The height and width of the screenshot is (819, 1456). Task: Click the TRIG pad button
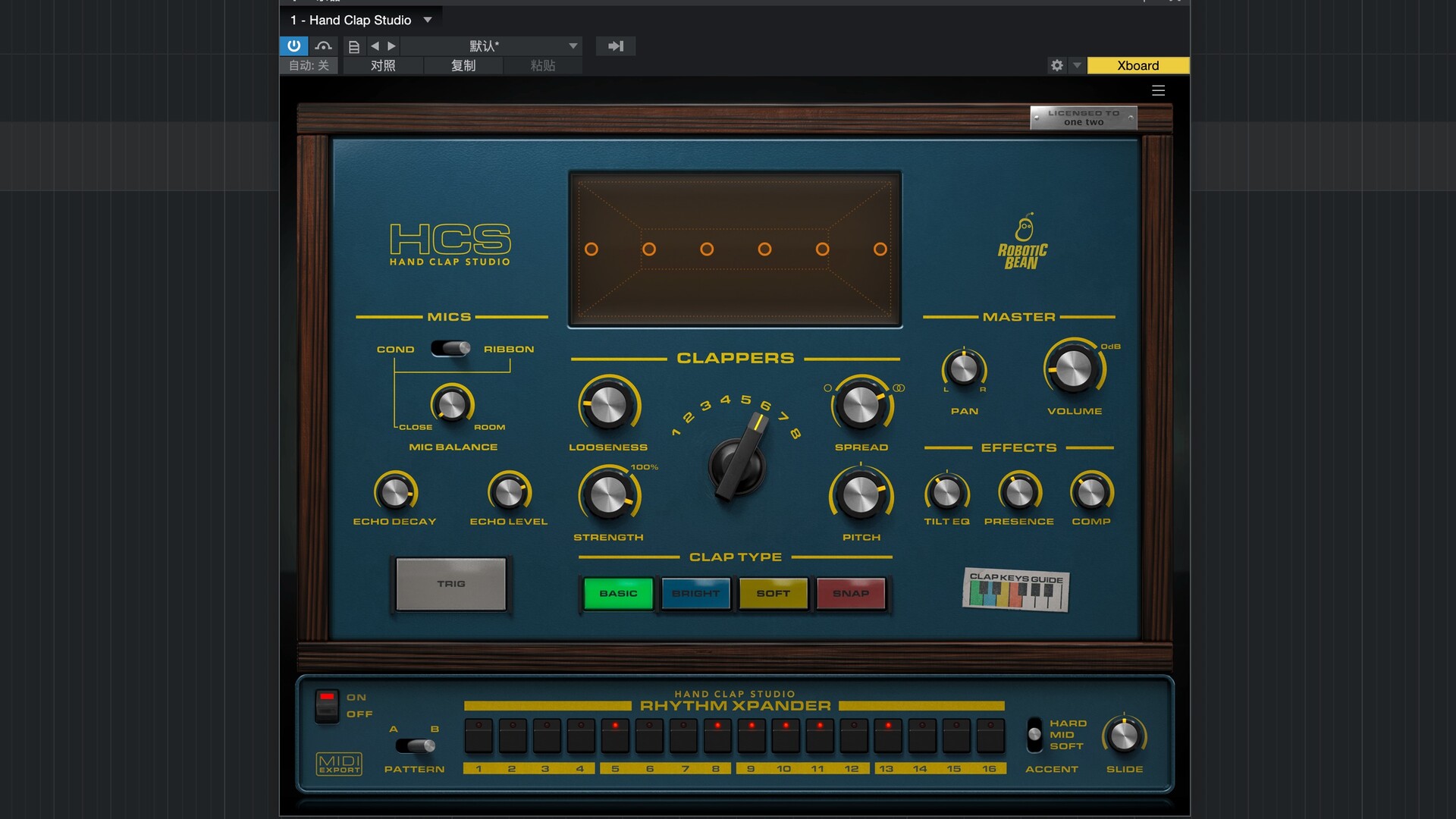click(451, 584)
